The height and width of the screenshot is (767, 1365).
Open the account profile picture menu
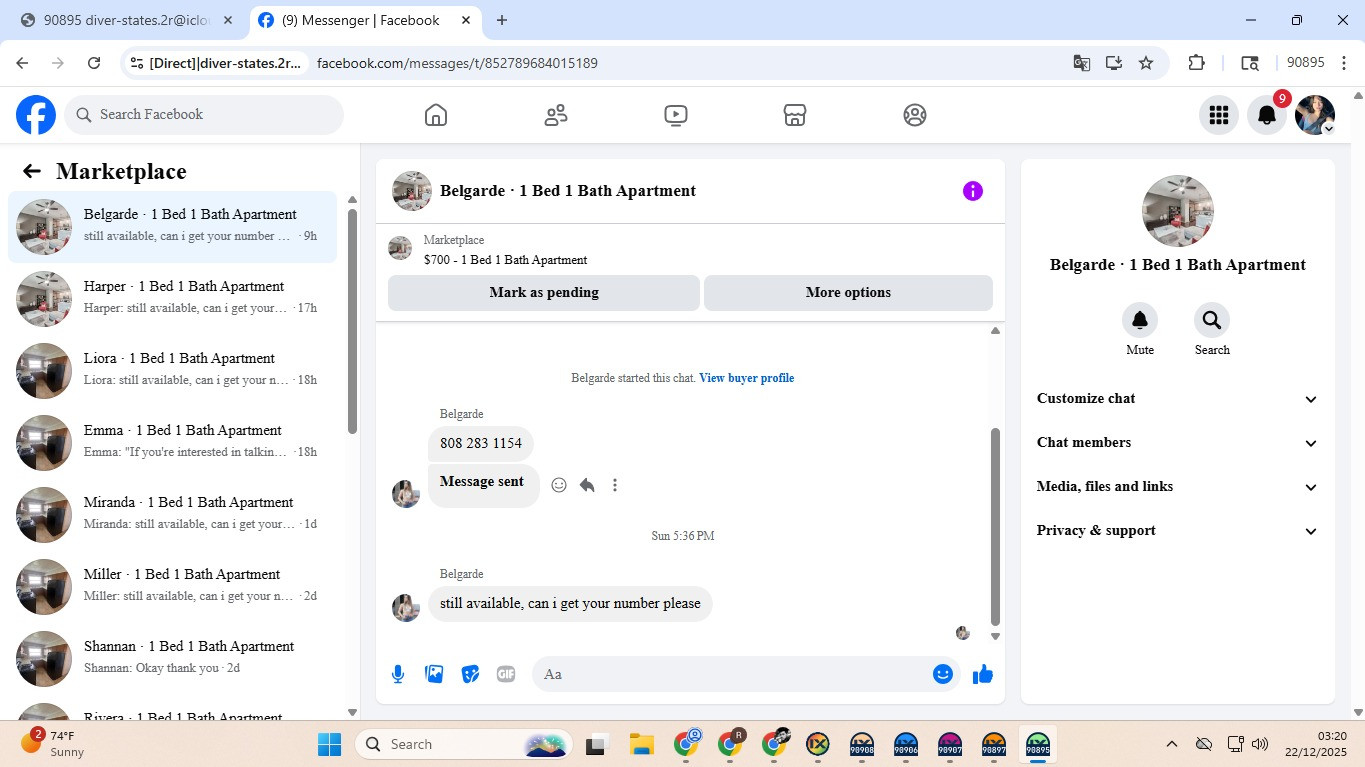coord(1315,115)
